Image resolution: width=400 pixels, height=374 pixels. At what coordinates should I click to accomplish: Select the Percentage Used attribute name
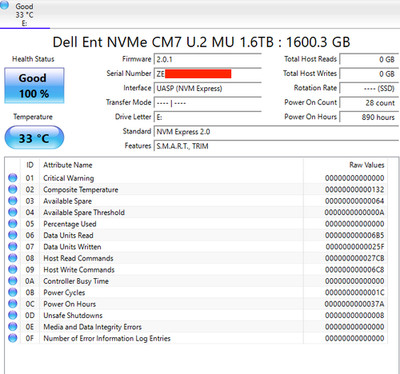70,224
